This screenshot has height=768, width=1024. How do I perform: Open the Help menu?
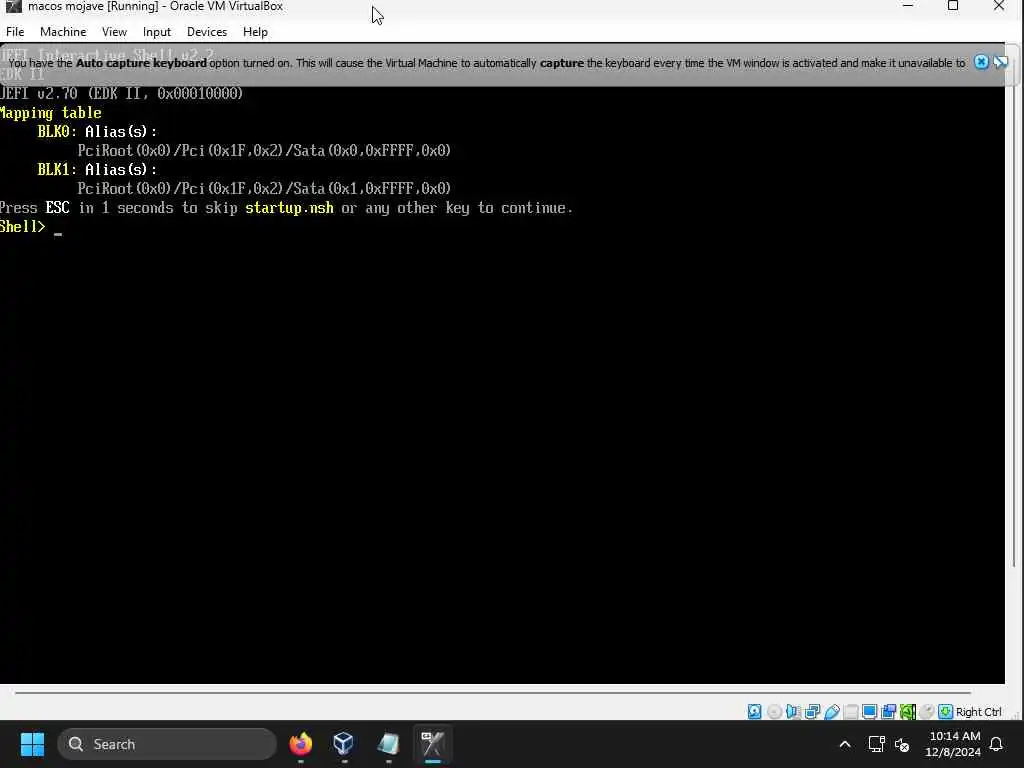255,31
